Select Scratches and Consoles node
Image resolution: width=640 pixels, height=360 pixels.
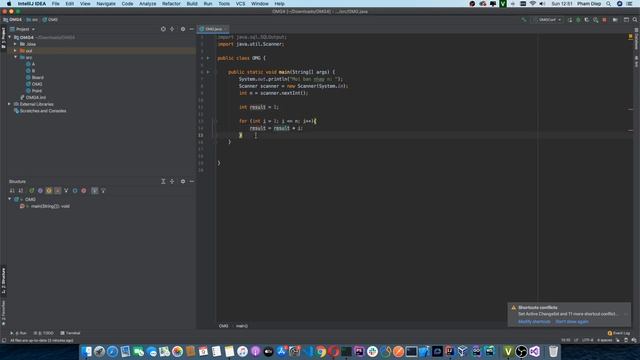[40, 111]
